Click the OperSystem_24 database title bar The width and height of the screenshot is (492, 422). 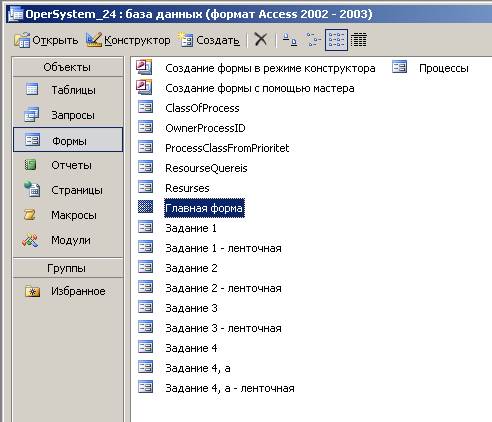tap(249, 14)
